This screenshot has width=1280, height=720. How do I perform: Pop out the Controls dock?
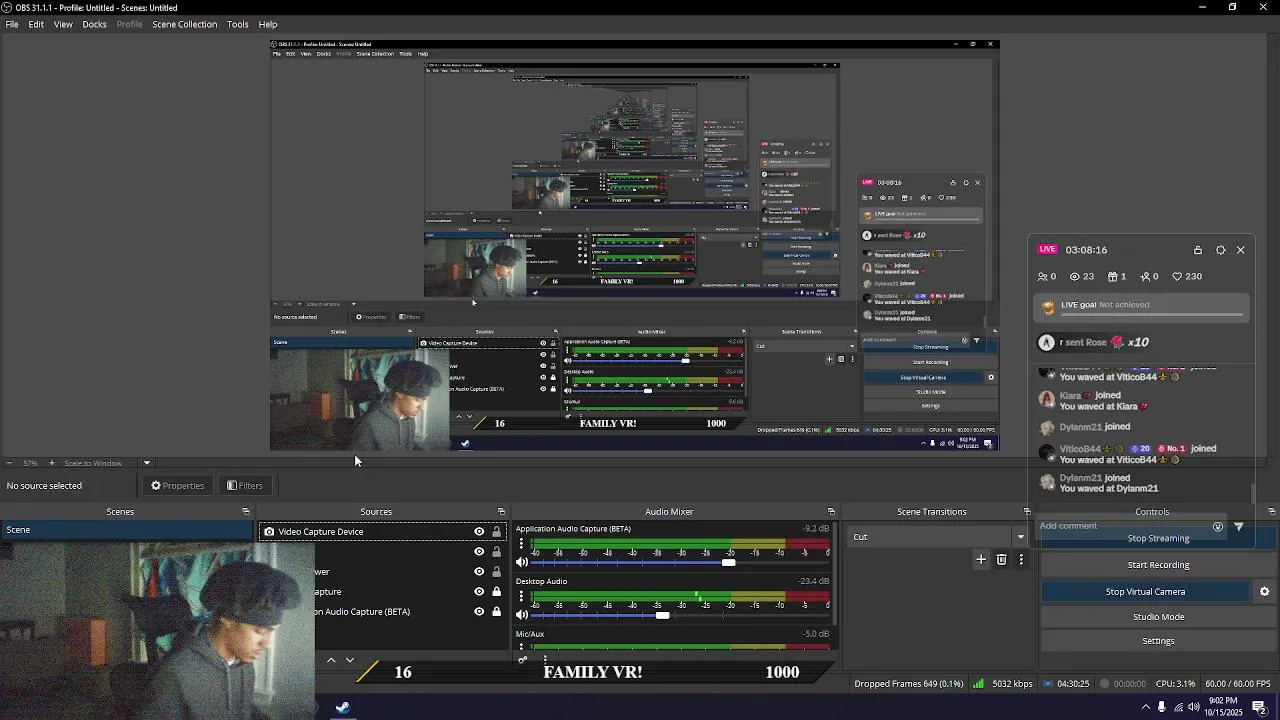1272,512
